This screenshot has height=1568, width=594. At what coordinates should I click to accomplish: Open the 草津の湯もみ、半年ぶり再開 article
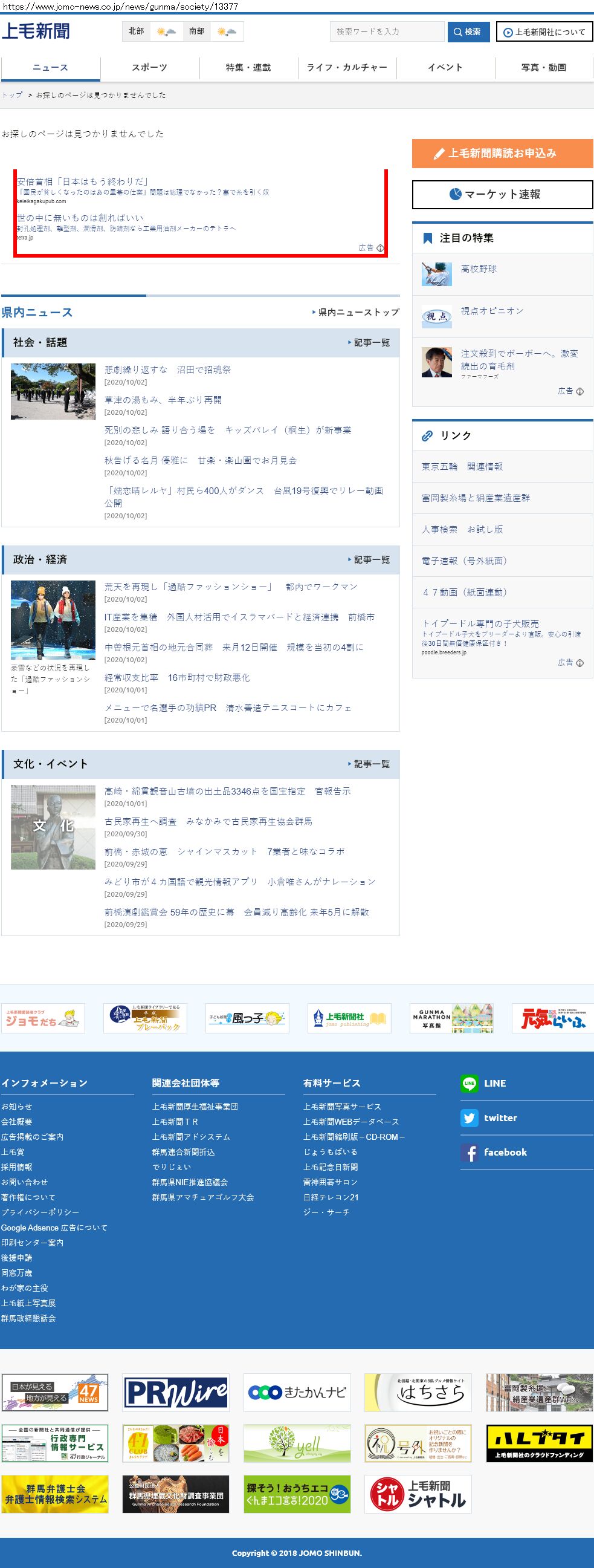click(x=163, y=400)
